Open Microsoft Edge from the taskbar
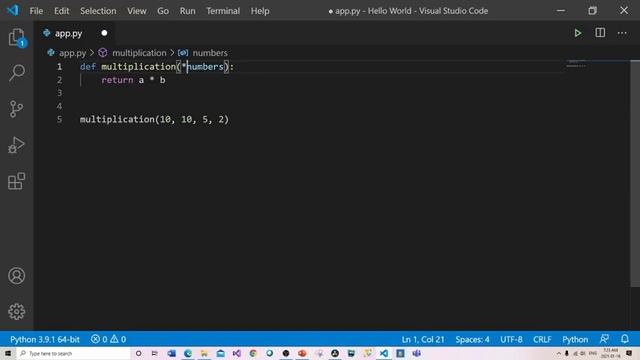 click(188, 353)
